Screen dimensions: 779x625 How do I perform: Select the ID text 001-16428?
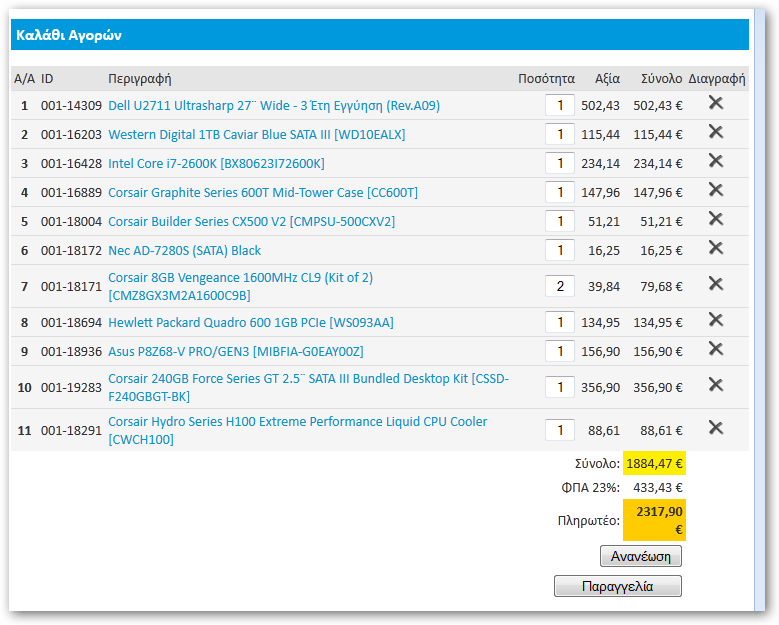[71, 163]
